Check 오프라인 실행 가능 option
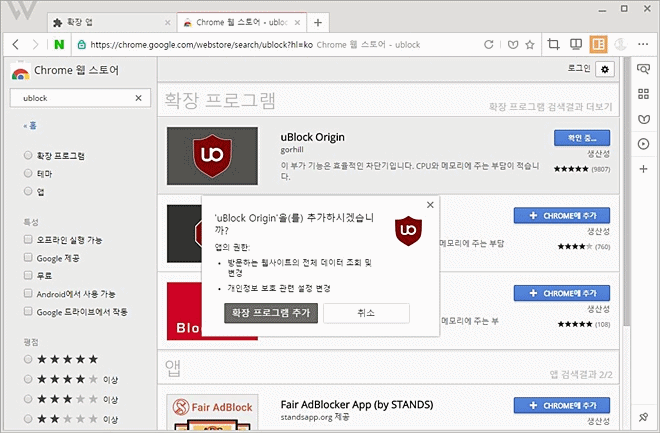The width and height of the screenshot is (660, 433). (28, 239)
